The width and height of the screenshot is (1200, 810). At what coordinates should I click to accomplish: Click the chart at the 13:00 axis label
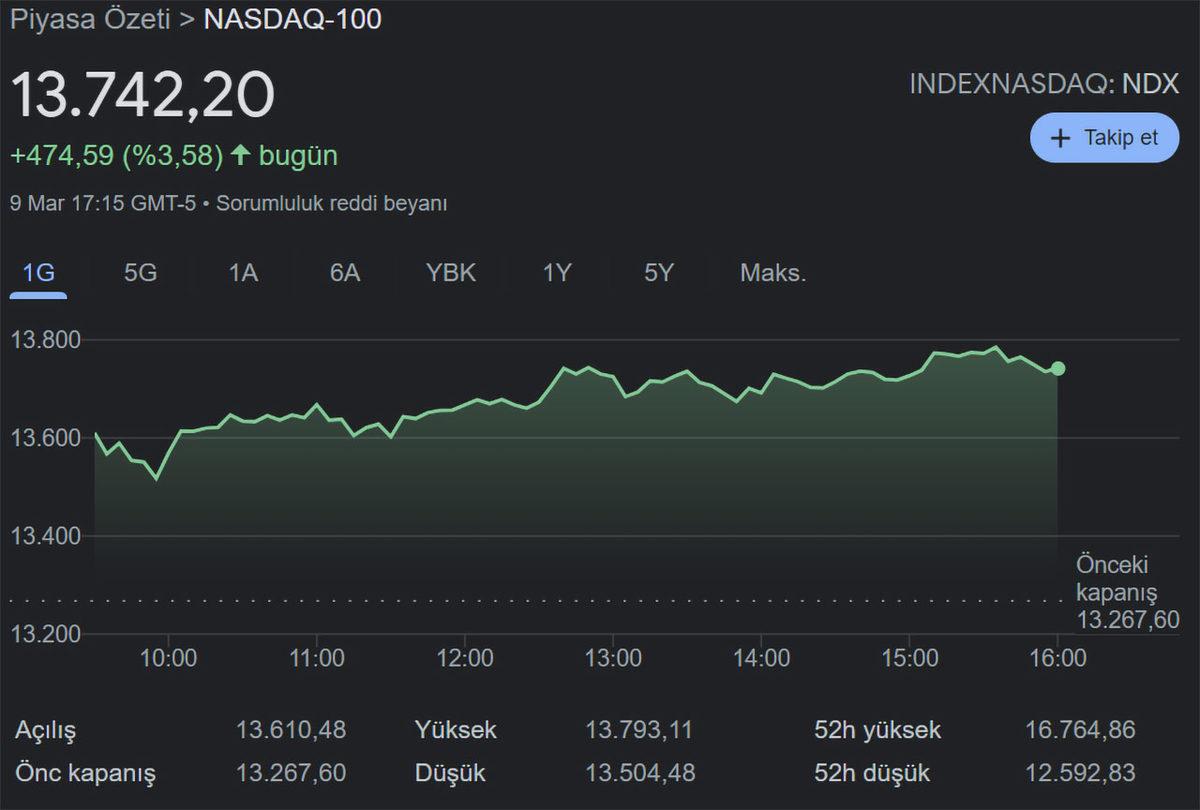point(613,658)
